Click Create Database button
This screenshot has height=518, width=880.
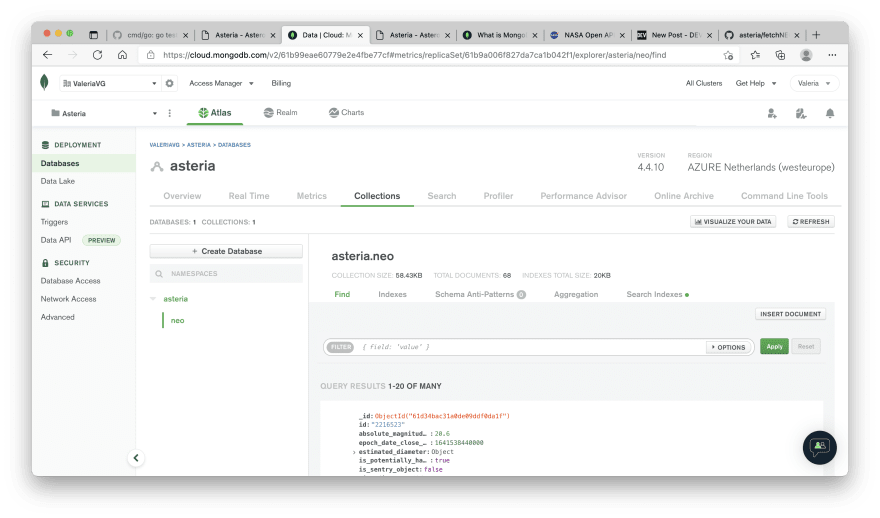click(226, 251)
